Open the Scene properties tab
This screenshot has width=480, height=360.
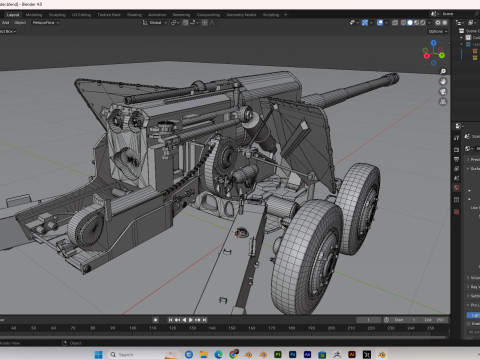pyautogui.click(x=457, y=178)
